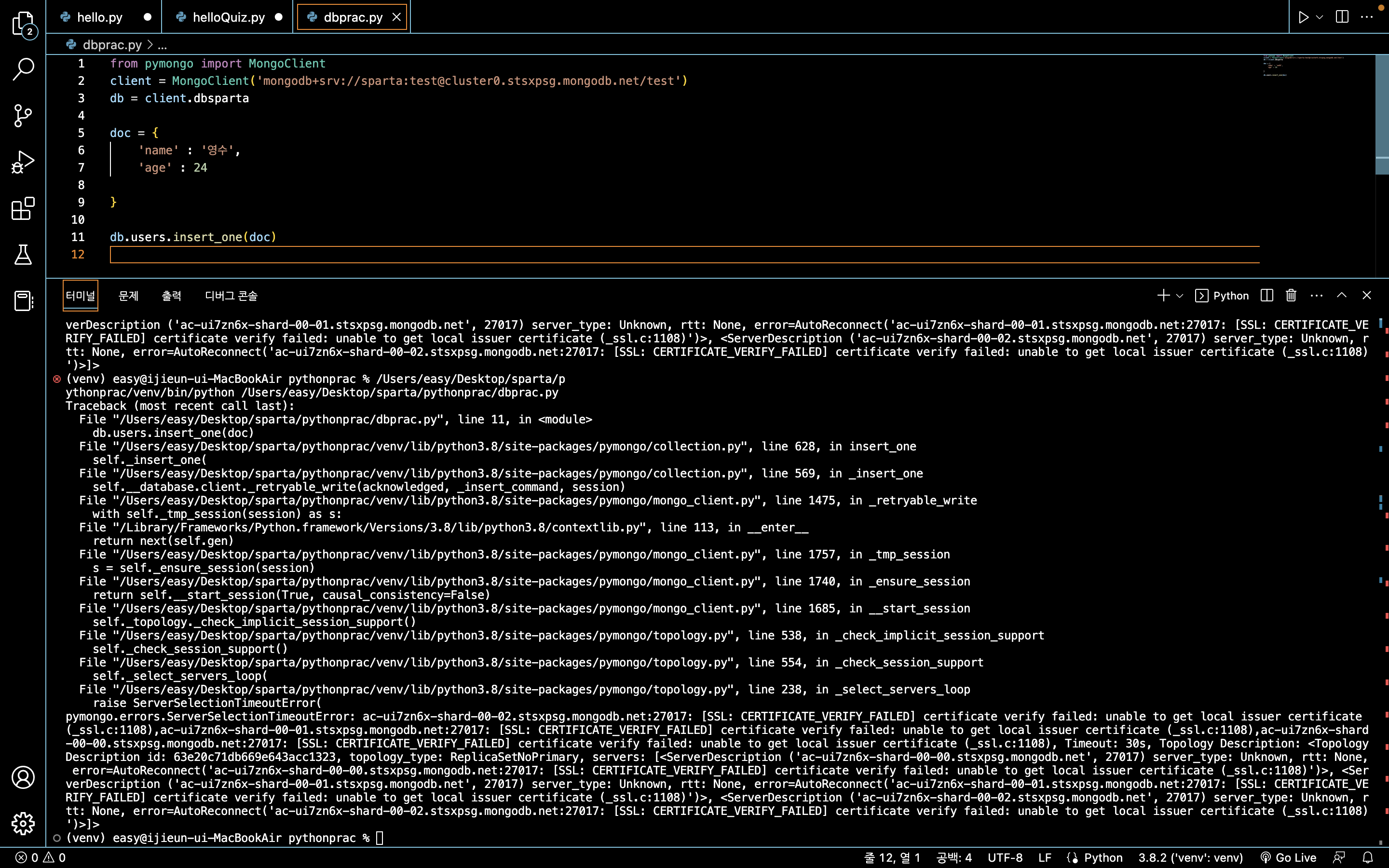Select the 터미널 panel tab
The width and height of the screenshot is (1389, 868).
81,296
